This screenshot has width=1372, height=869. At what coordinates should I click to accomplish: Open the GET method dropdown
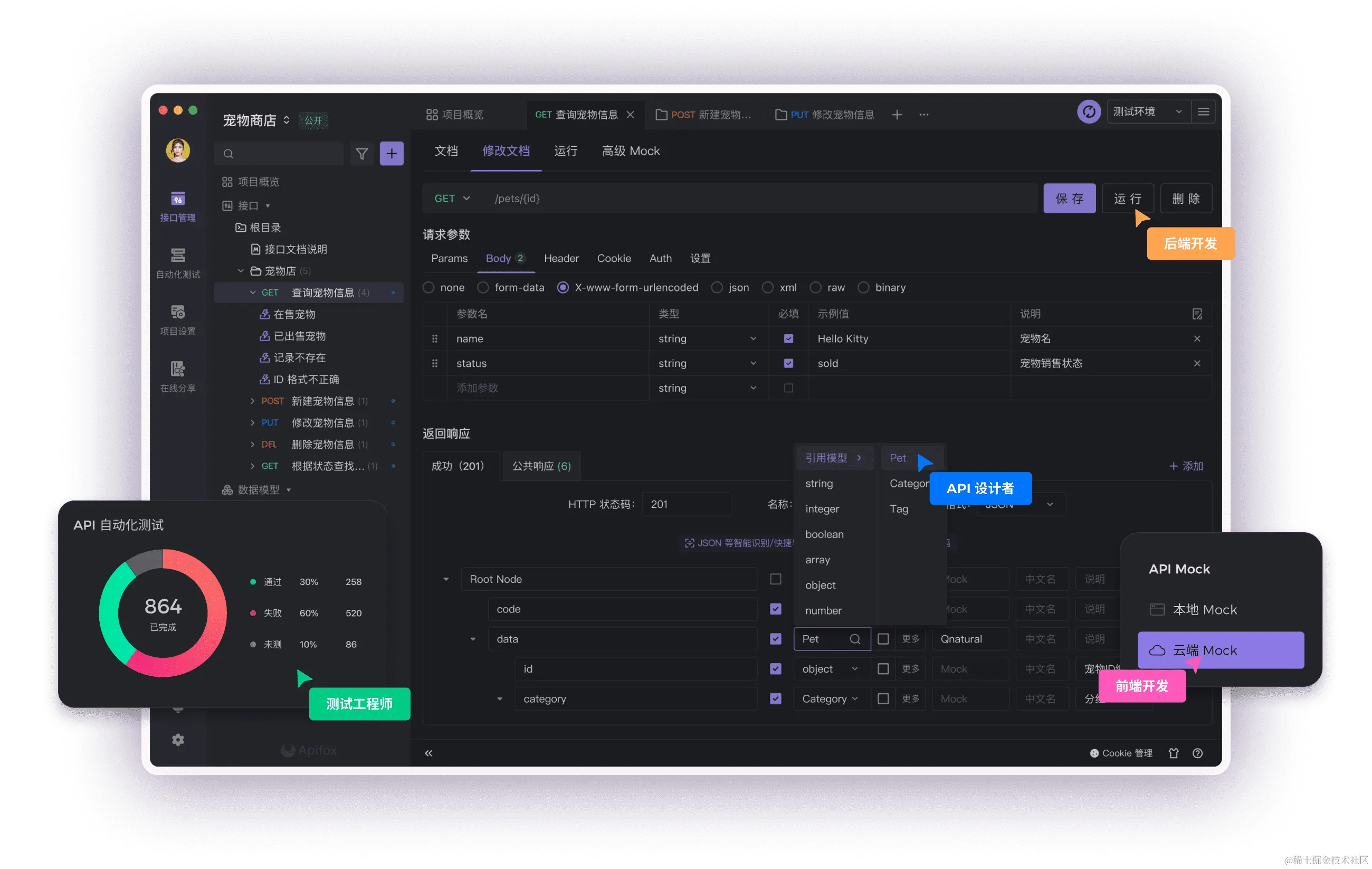coord(452,199)
